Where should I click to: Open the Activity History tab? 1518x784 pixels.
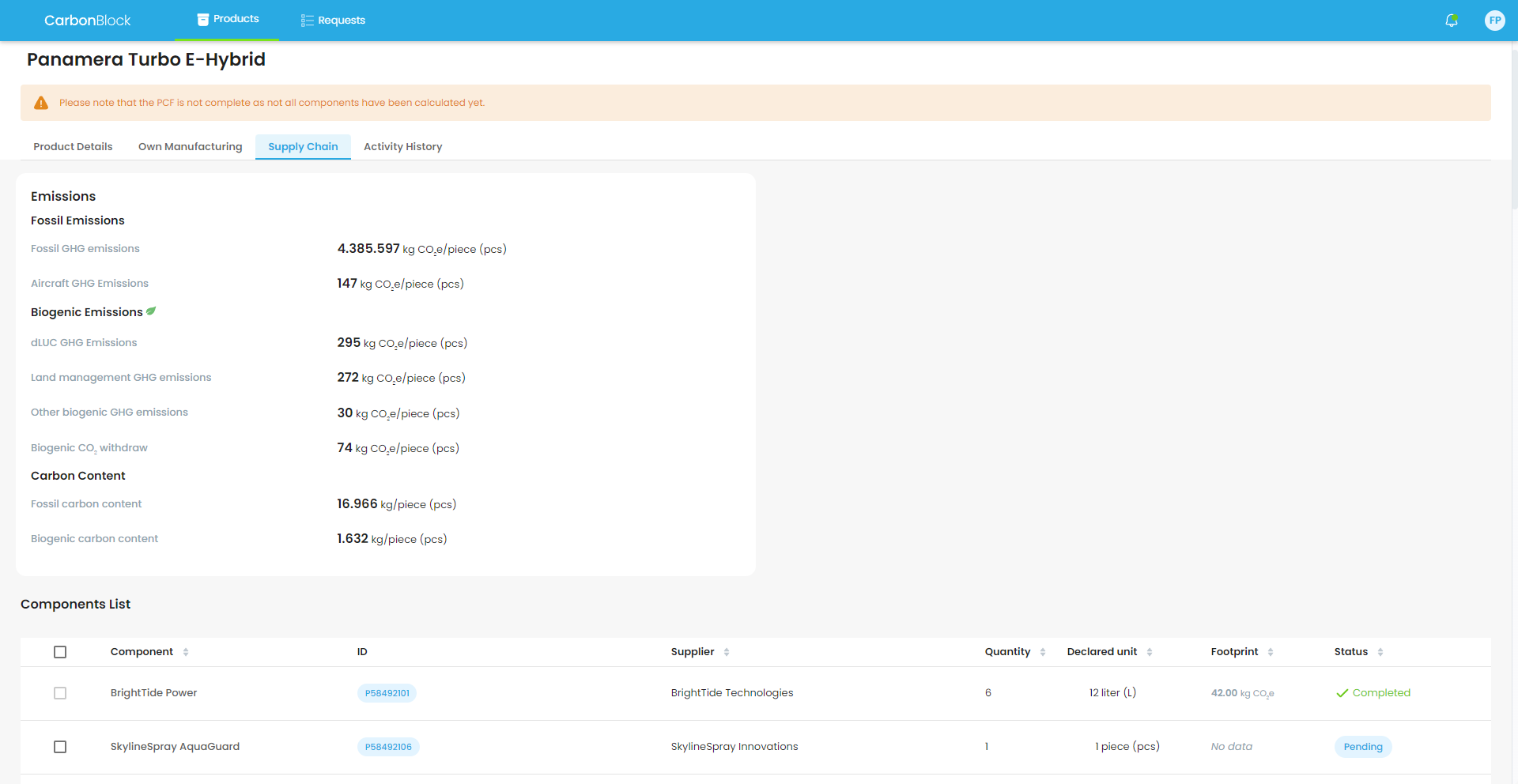403,147
